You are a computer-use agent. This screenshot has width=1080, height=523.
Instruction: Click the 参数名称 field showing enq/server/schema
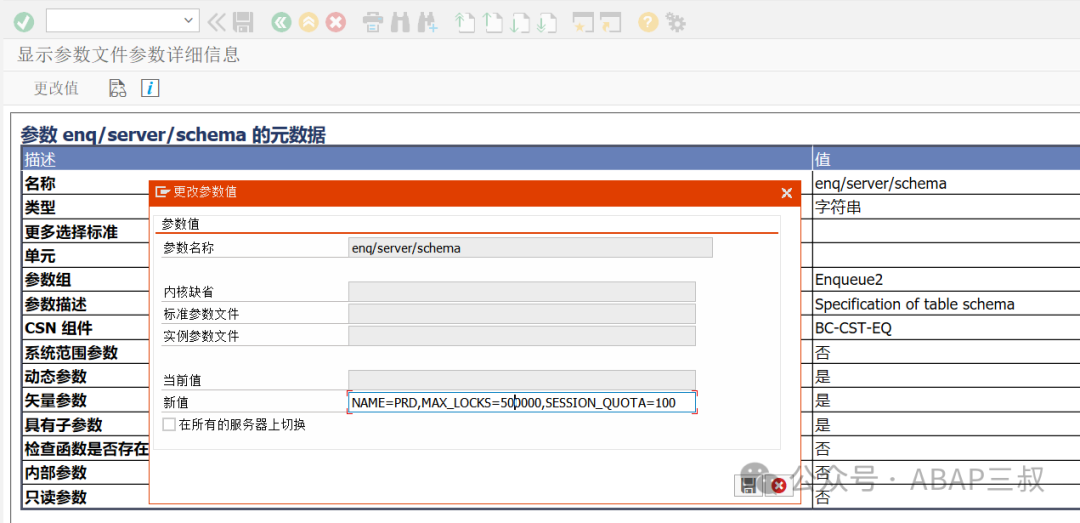point(530,248)
